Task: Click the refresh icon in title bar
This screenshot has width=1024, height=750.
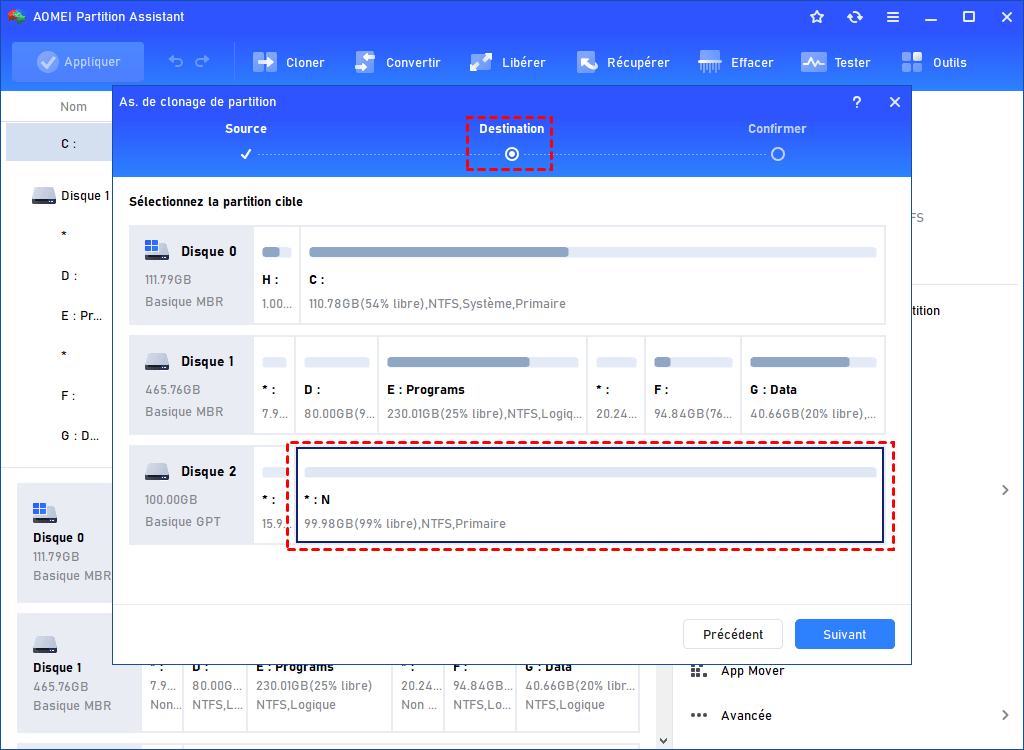Action: pos(855,17)
